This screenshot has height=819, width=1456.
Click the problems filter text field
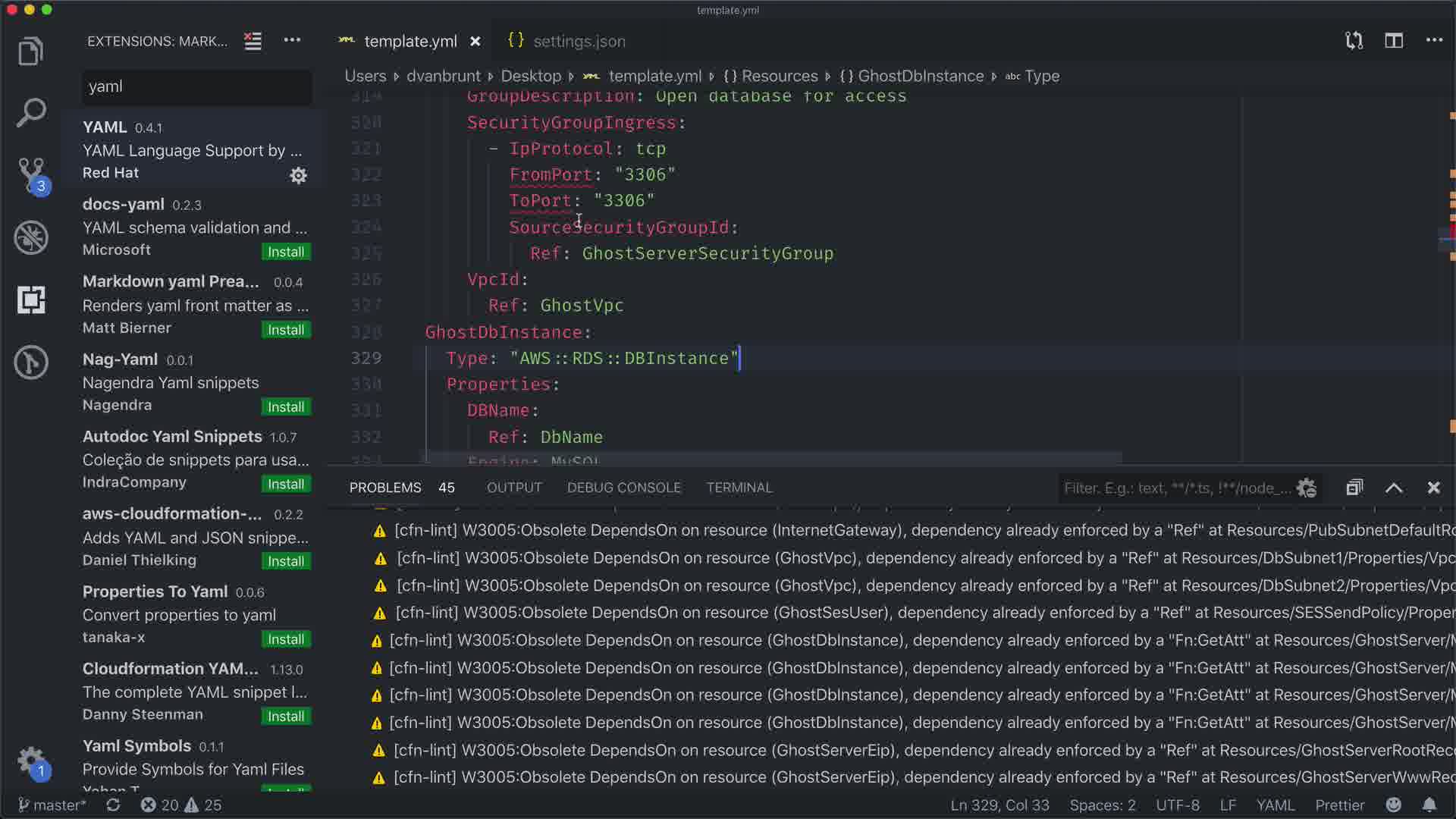pos(1175,488)
